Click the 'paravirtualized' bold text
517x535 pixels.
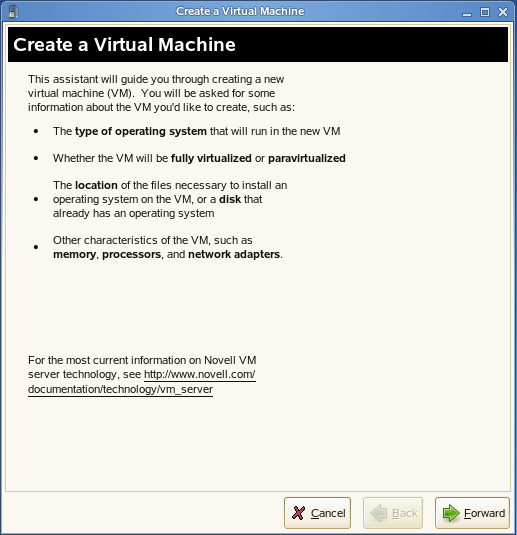point(307,158)
